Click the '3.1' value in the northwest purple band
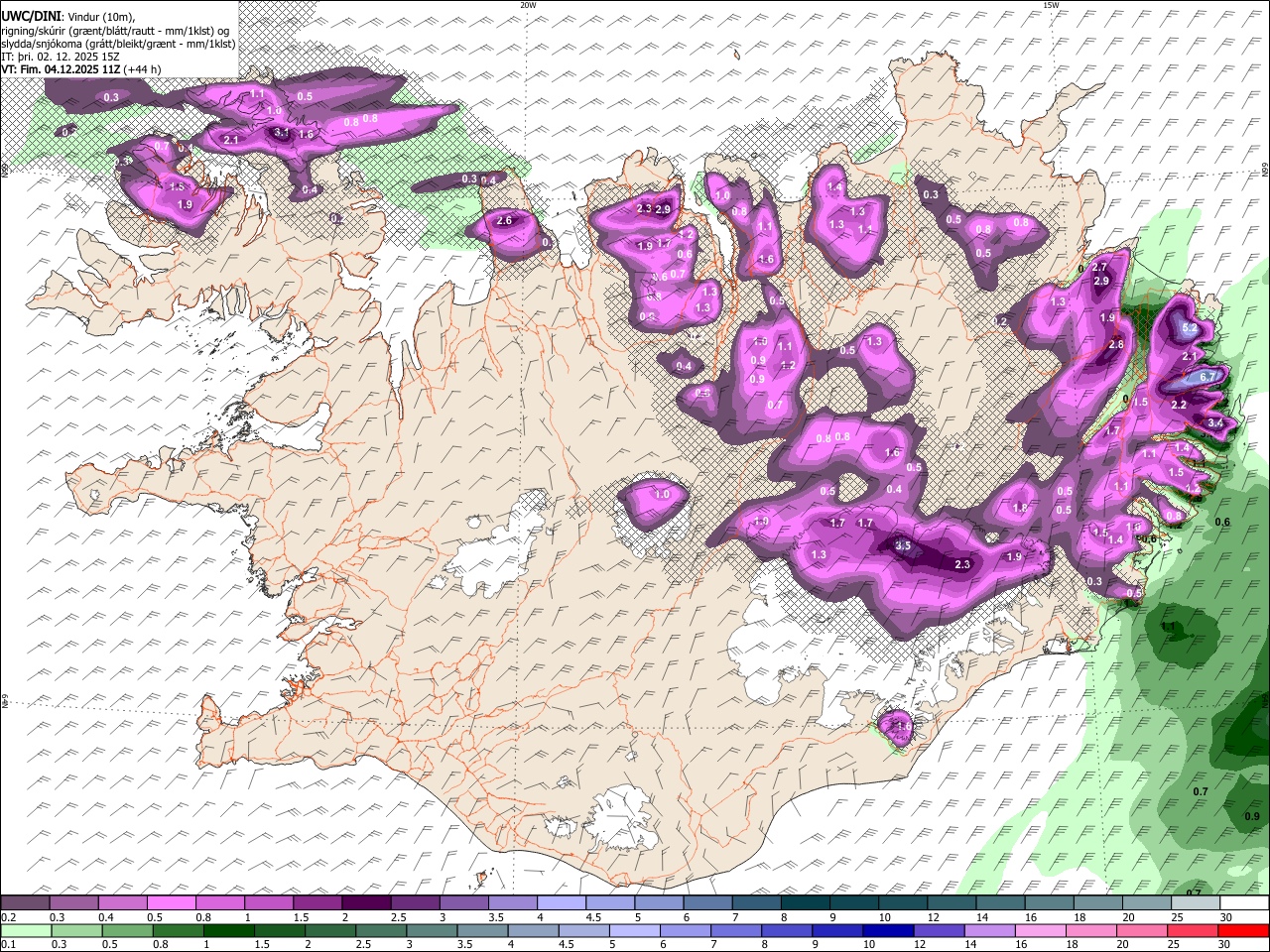Screen dimensions: 1270x952 pyautogui.click(x=281, y=133)
